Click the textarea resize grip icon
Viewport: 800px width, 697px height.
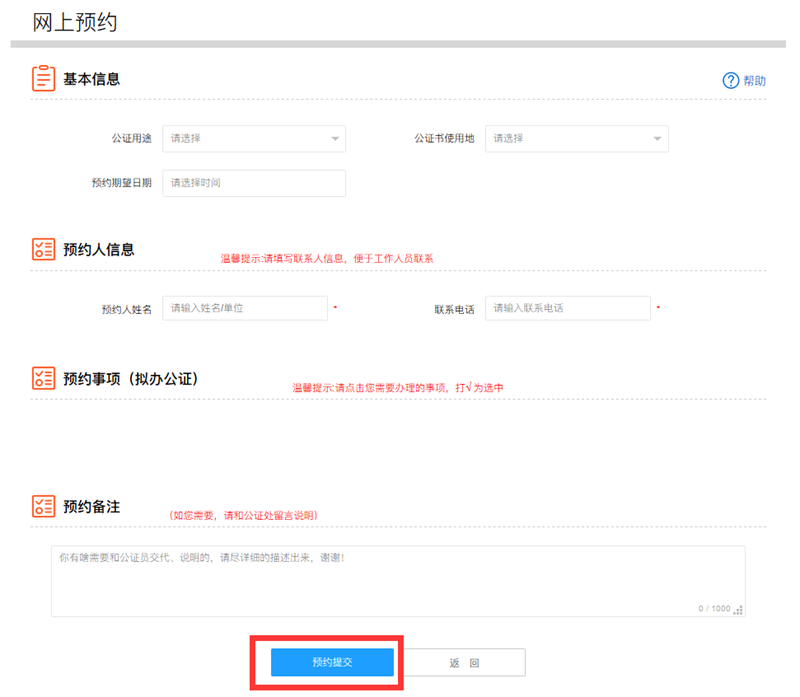[x=738, y=610]
